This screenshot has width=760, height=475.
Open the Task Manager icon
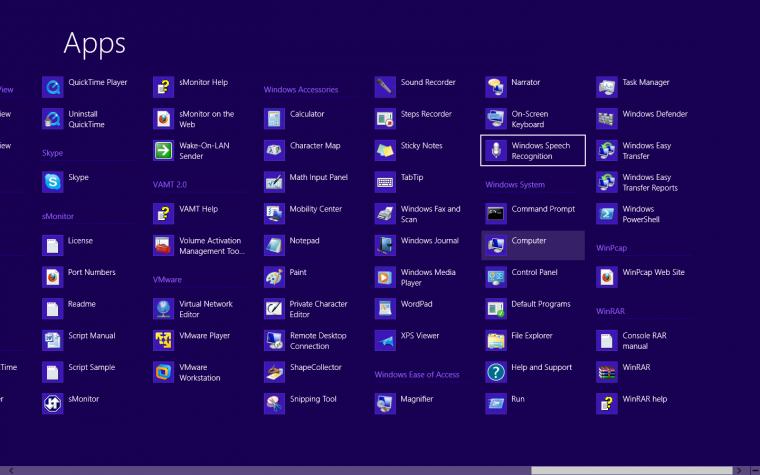(607, 87)
